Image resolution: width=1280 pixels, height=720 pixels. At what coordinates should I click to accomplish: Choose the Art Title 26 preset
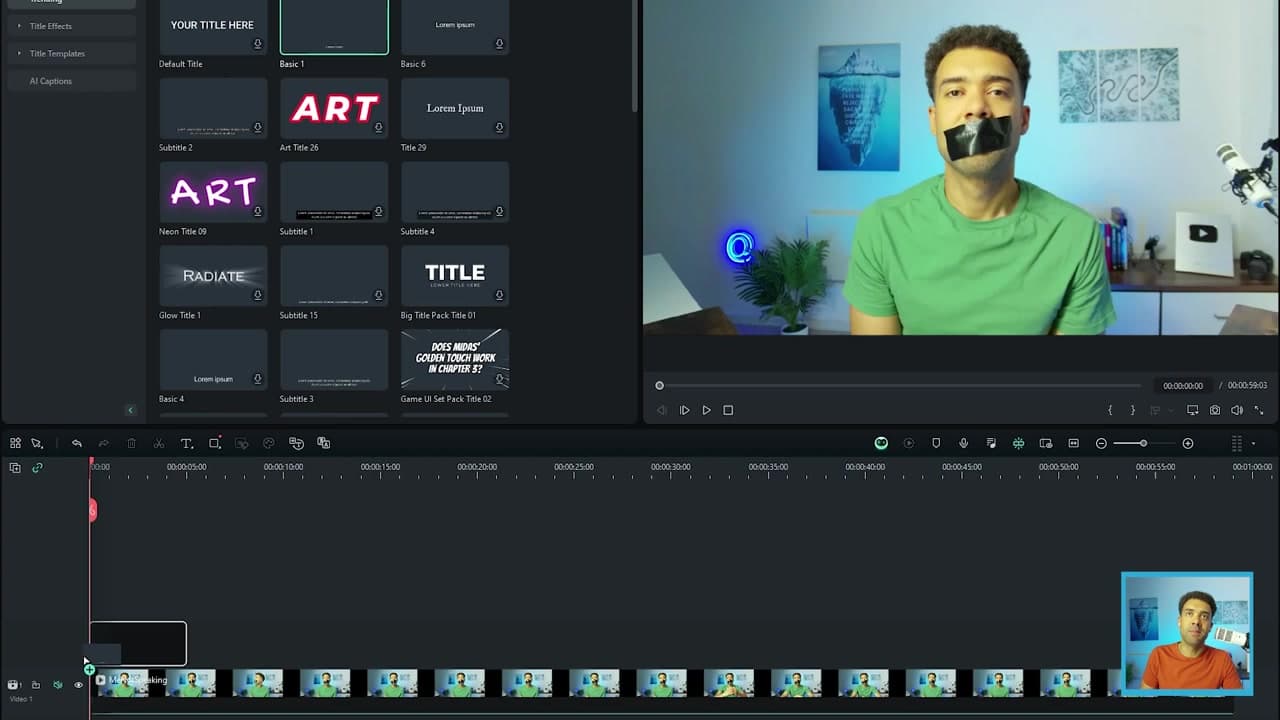[334, 108]
